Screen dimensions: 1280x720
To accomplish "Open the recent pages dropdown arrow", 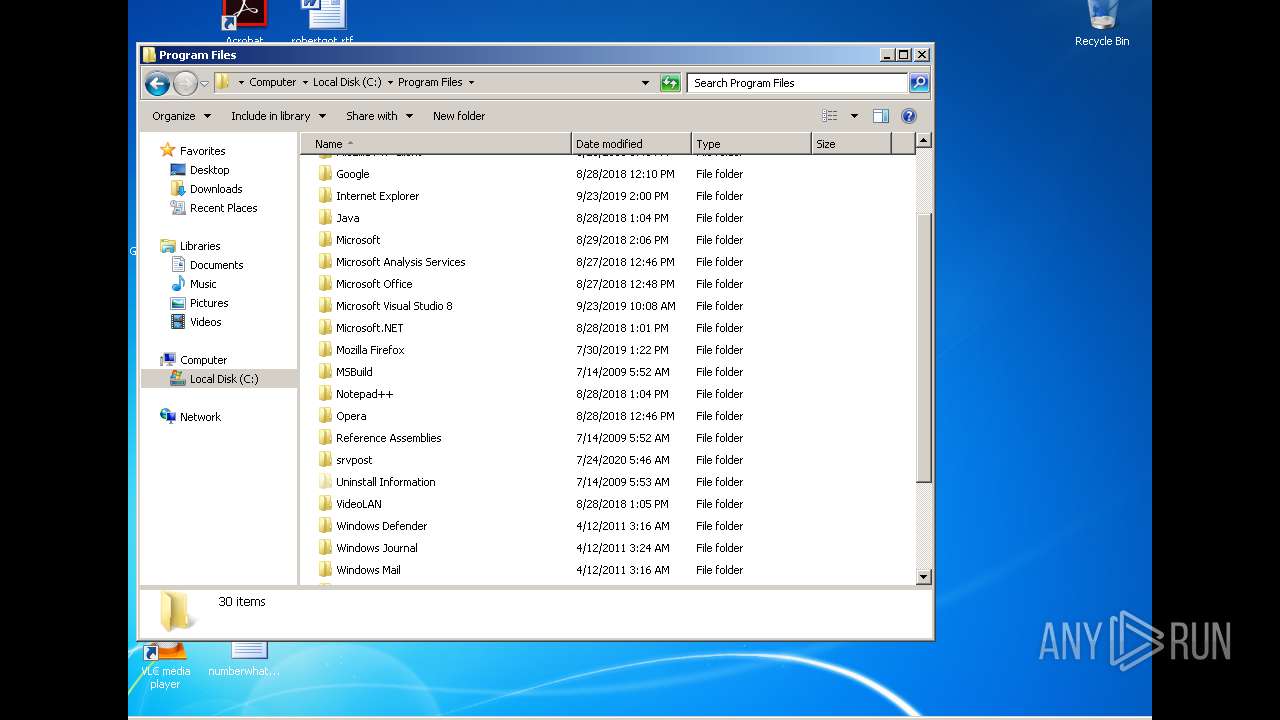I will [x=204, y=83].
